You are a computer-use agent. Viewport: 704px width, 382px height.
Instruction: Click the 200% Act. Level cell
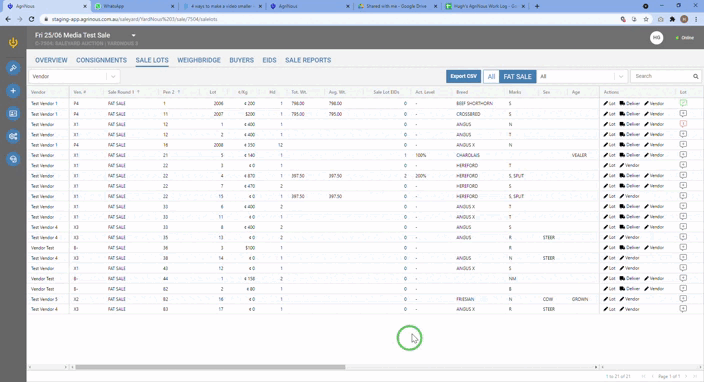pyautogui.click(x=421, y=176)
